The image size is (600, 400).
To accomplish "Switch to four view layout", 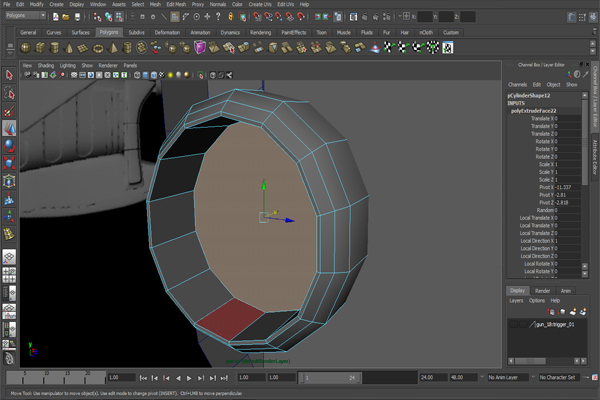I will coord(9,275).
